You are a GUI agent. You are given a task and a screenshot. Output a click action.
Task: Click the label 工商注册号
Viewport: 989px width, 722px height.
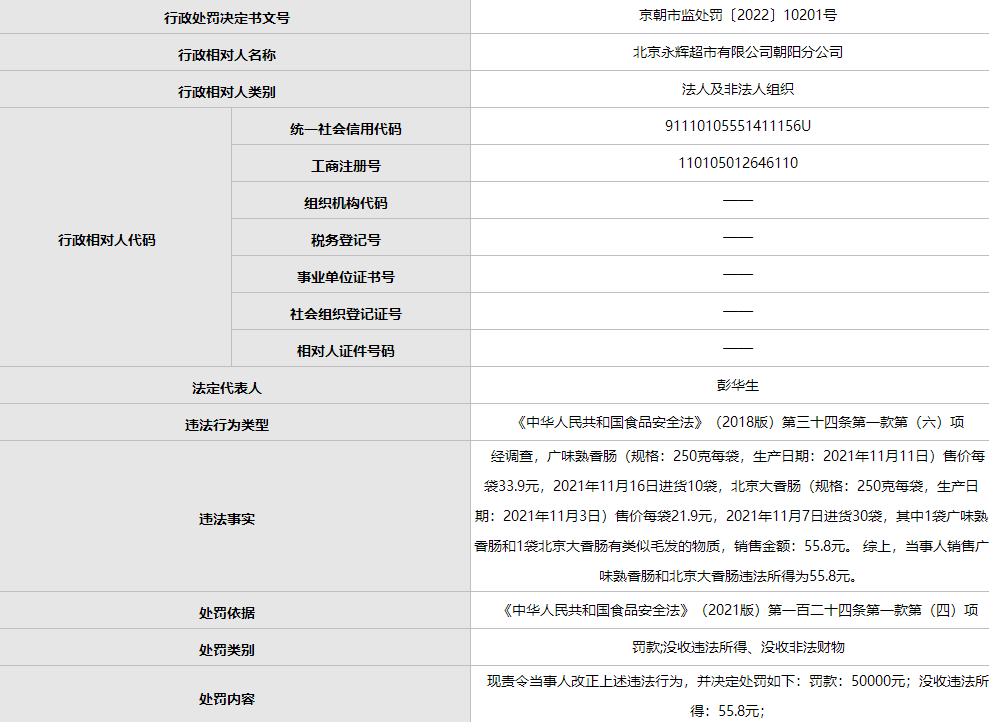click(x=346, y=166)
